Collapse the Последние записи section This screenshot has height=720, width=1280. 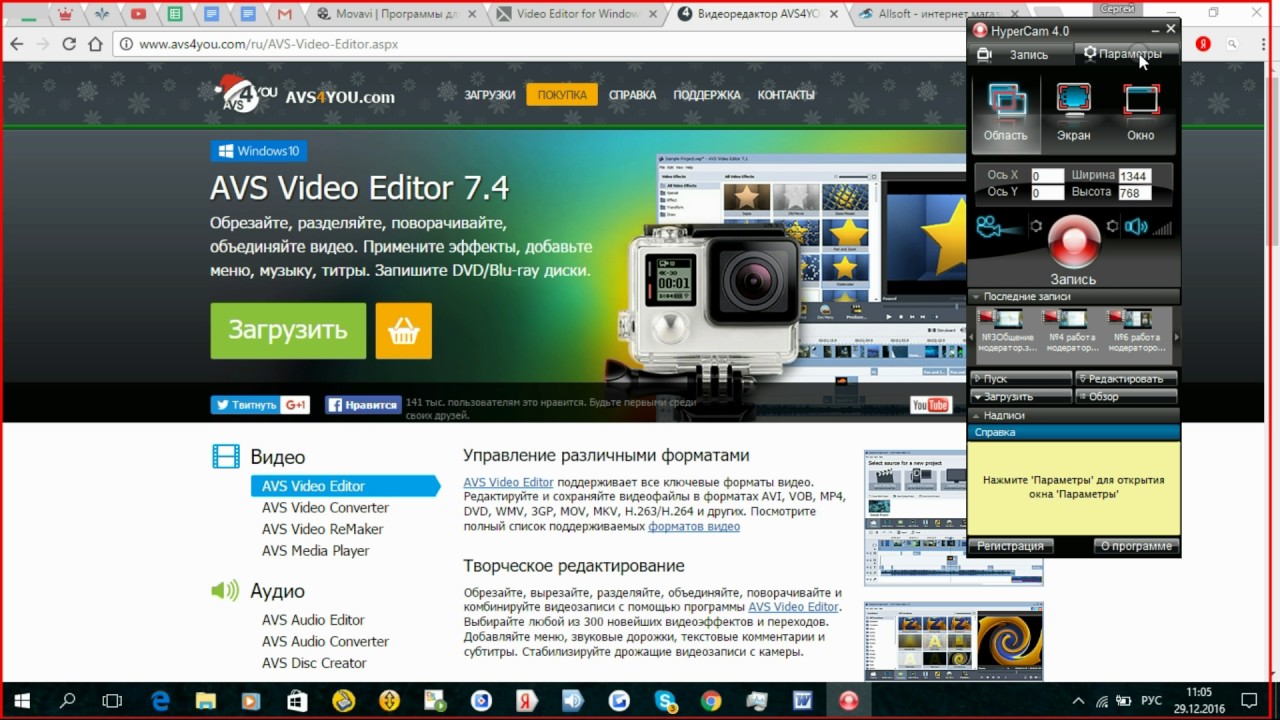(1074, 297)
